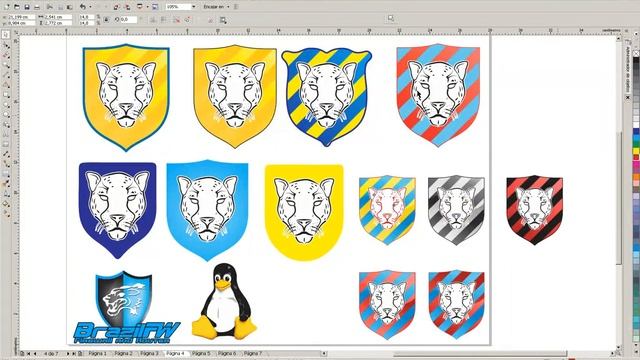
Task: Select the Table tool
Action: pos(6,144)
